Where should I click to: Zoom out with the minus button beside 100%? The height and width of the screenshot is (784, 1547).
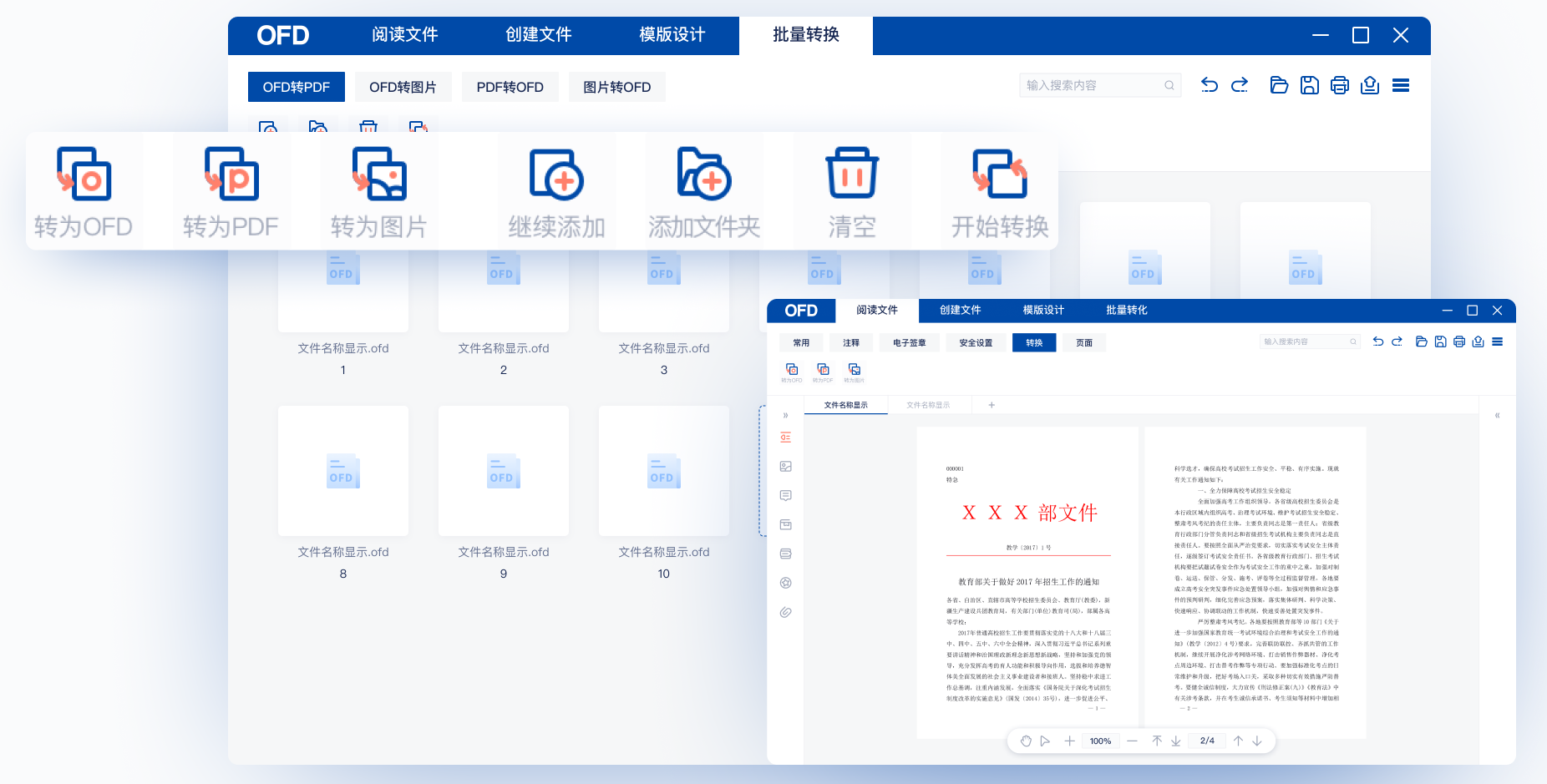point(1132,741)
